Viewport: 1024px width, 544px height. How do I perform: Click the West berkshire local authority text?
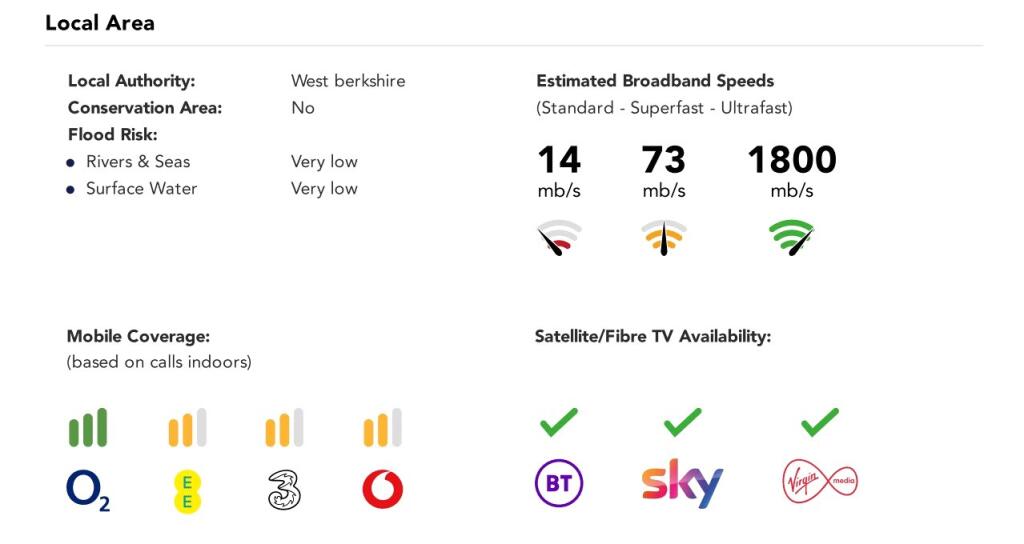348,81
